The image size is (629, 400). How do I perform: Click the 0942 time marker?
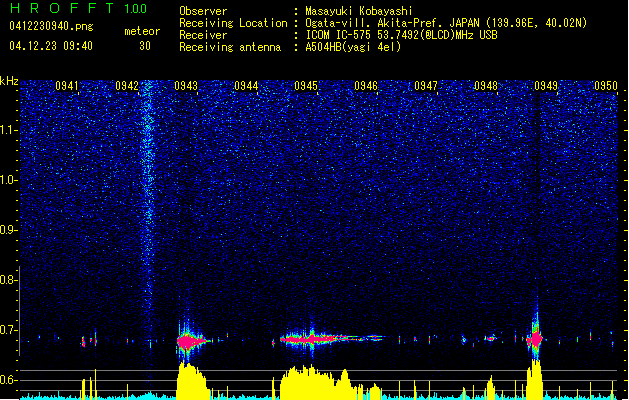click(127, 86)
